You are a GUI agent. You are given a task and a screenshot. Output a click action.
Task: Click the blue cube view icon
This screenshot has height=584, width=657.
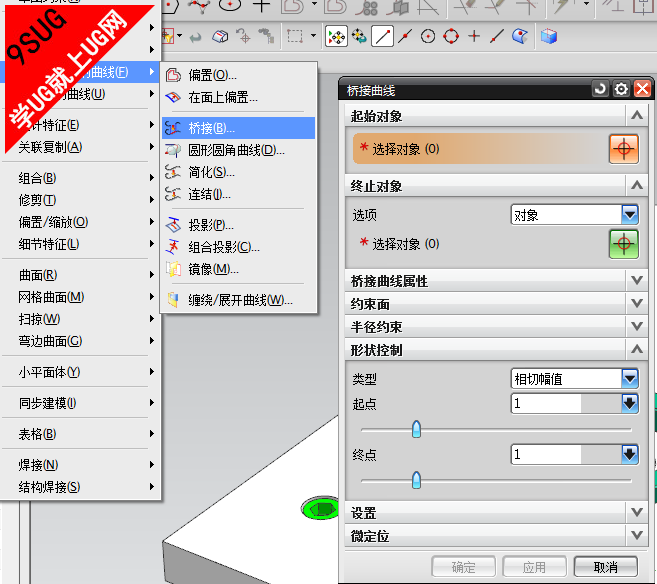click(548, 36)
